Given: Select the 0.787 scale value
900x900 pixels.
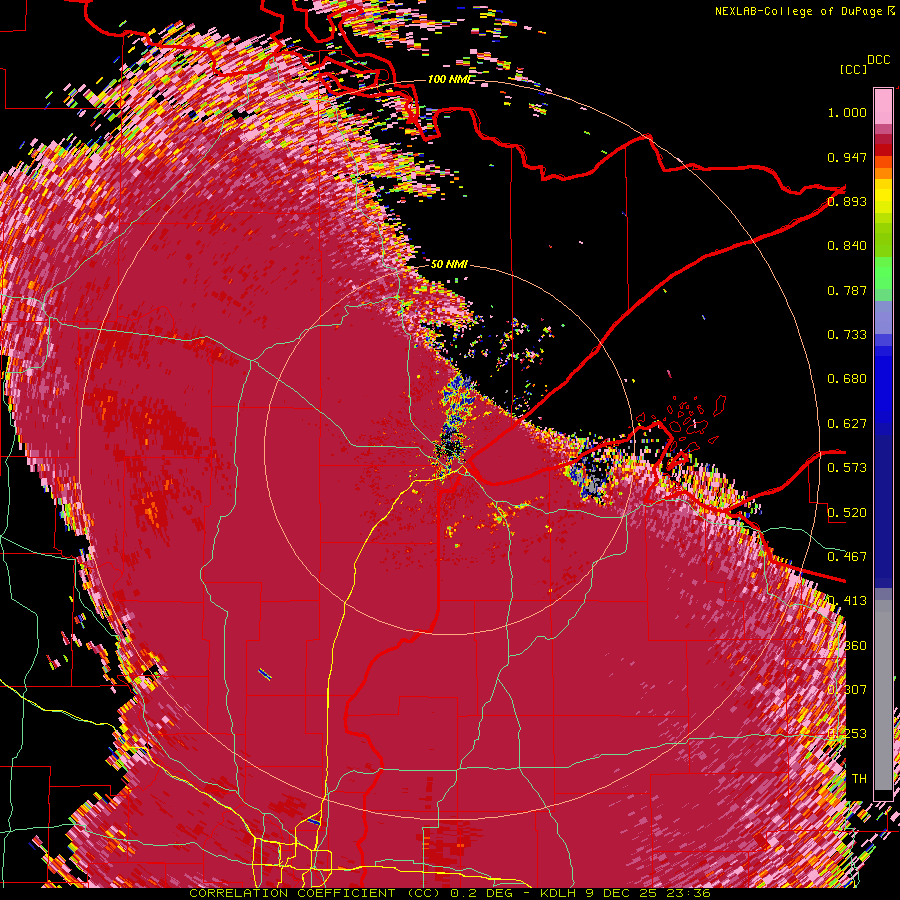Looking at the screenshot, I should pos(847,290).
